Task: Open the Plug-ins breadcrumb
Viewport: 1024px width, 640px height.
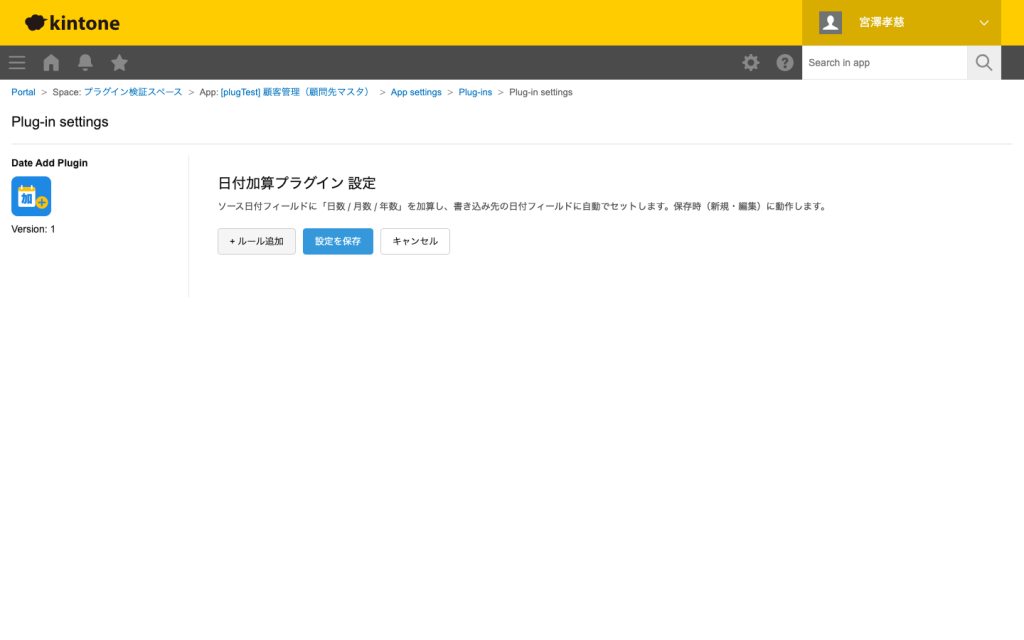Action: [x=475, y=91]
